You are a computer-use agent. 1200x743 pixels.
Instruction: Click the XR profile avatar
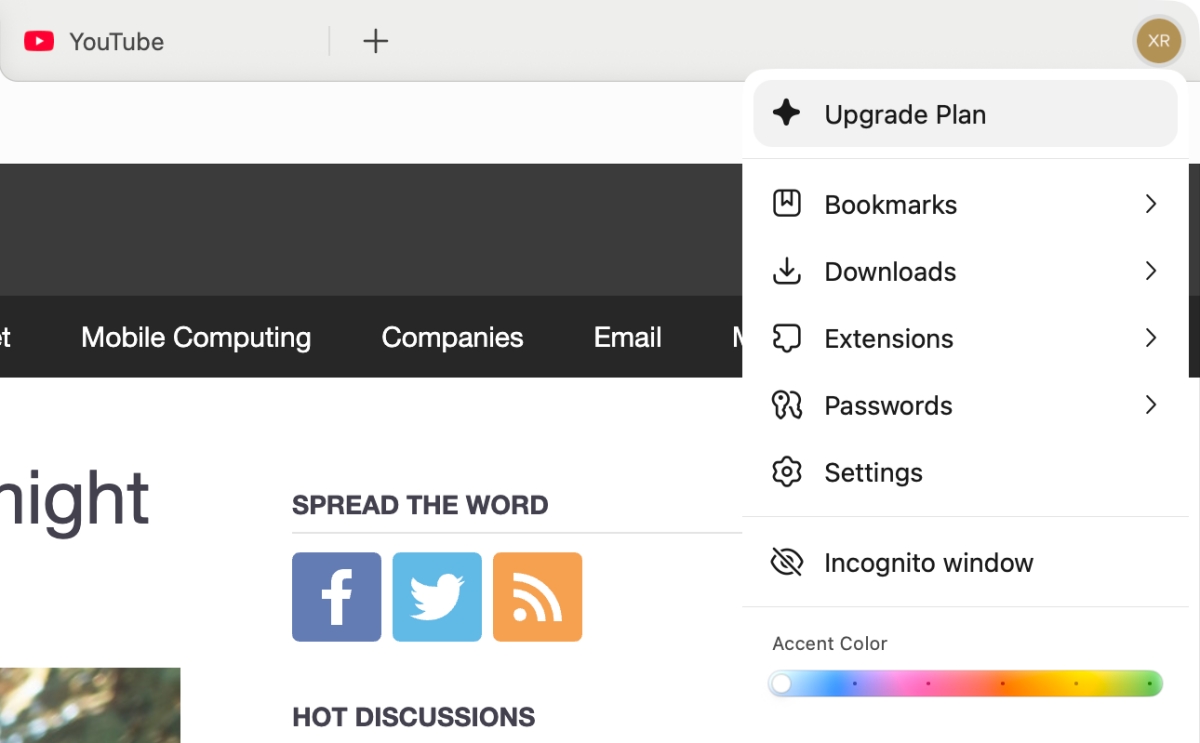click(1158, 41)
